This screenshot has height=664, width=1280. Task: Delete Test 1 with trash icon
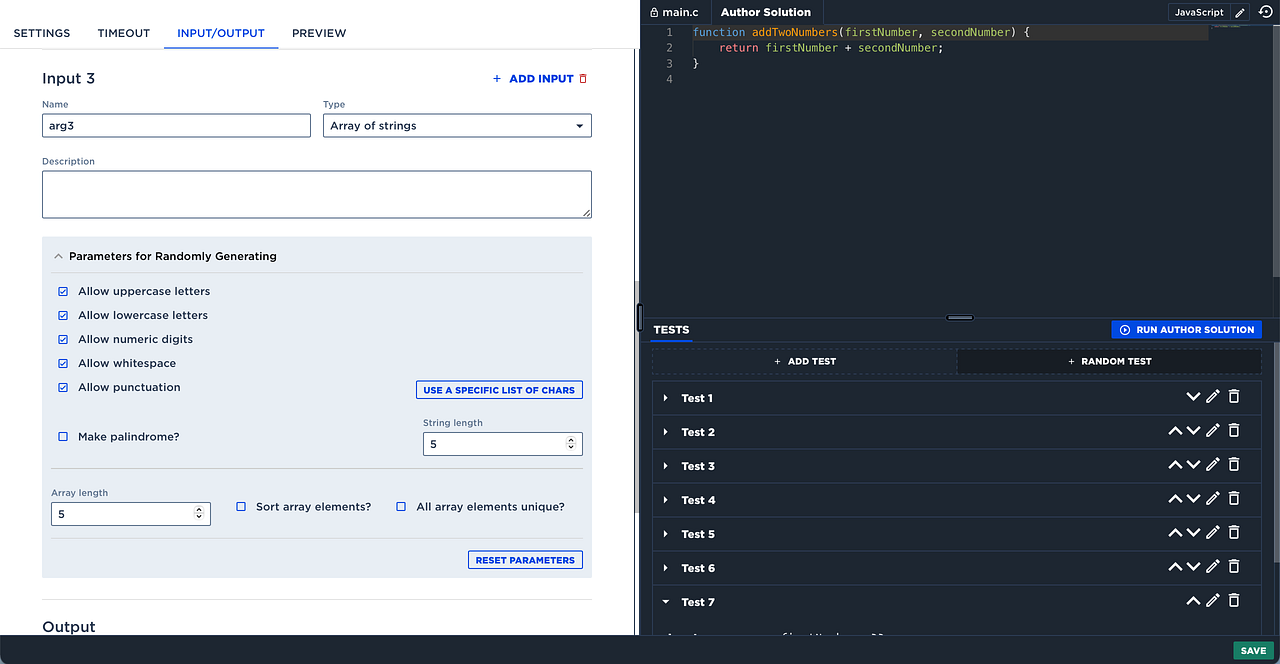1234,397
